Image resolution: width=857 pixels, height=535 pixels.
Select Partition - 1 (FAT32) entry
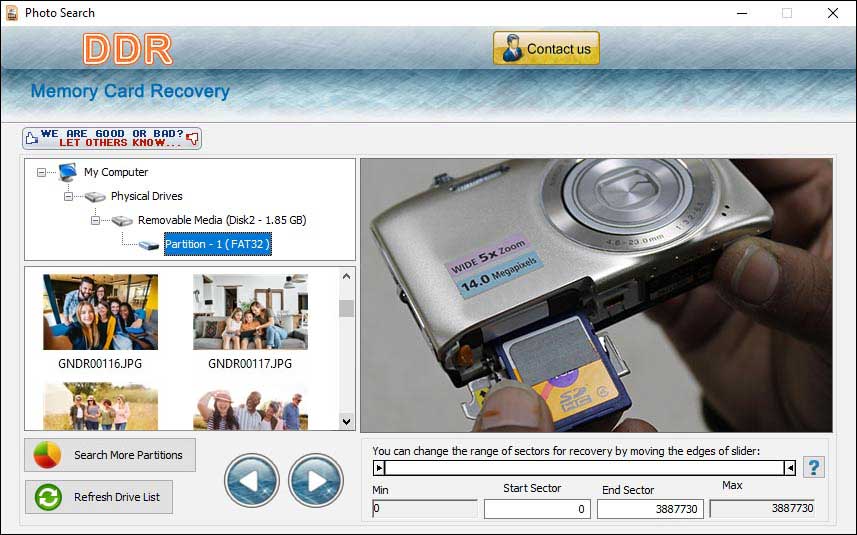coord(218,244)
